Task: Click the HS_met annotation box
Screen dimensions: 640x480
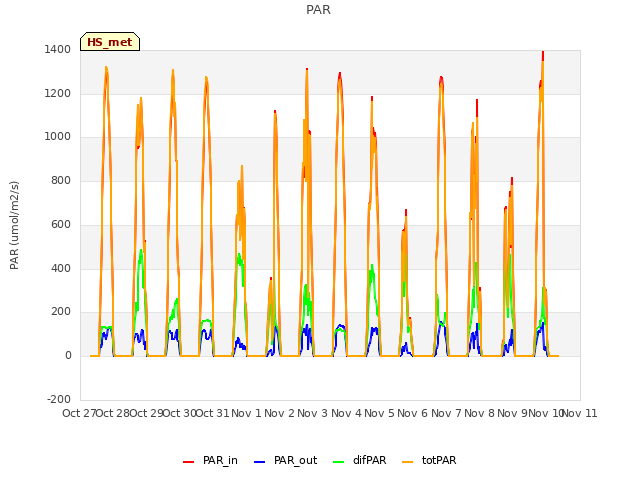Action: [x=110, y=42]
